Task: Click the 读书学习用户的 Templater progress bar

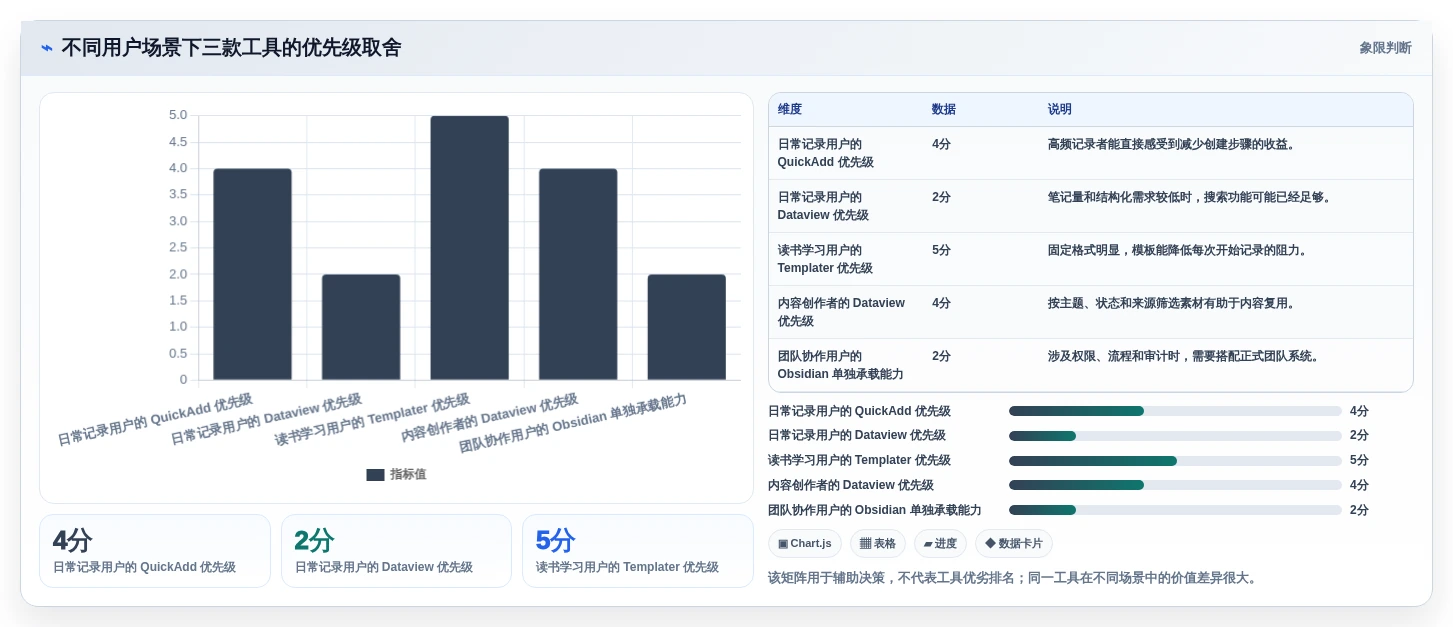Action: [x=1175, y=461]
